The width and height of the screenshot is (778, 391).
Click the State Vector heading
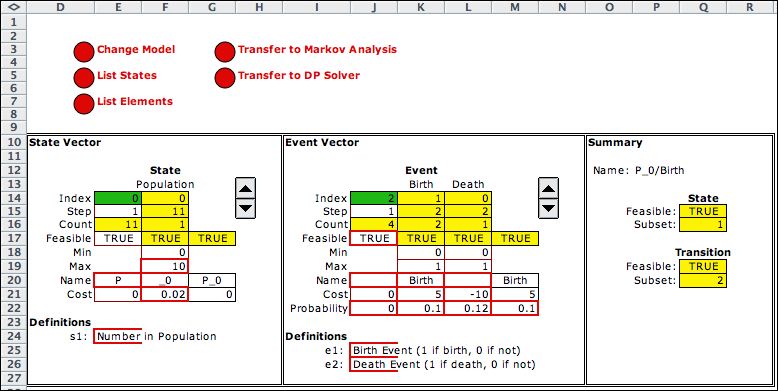point(65,142)
